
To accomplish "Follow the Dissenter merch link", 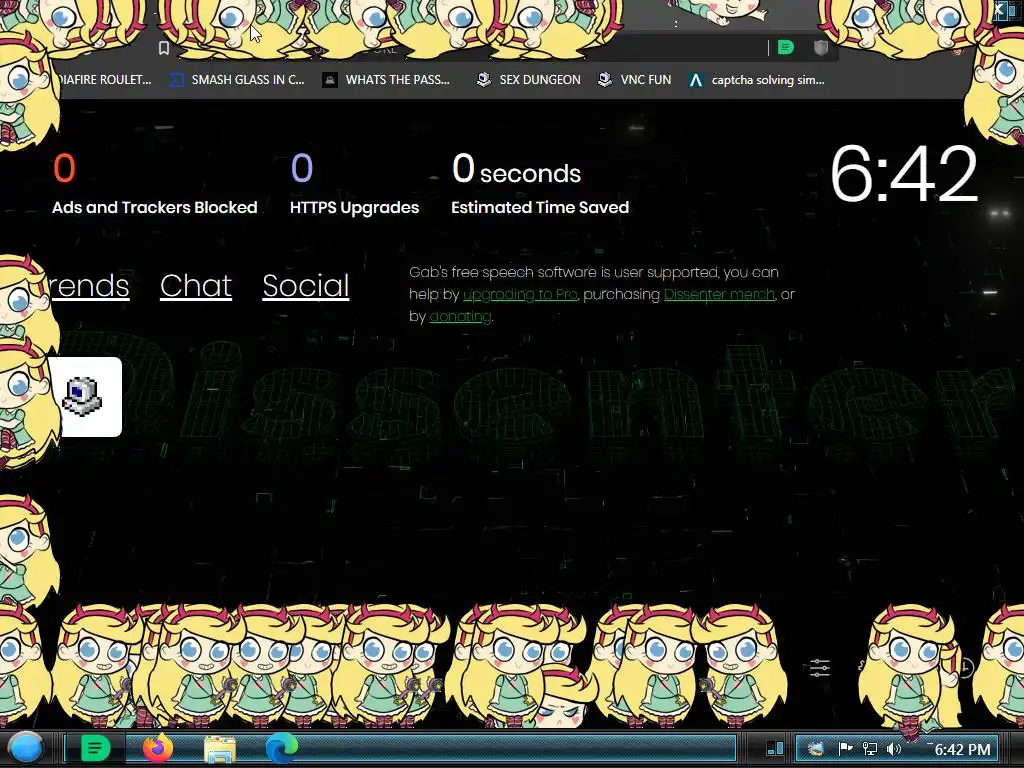I will coord(719,295).
